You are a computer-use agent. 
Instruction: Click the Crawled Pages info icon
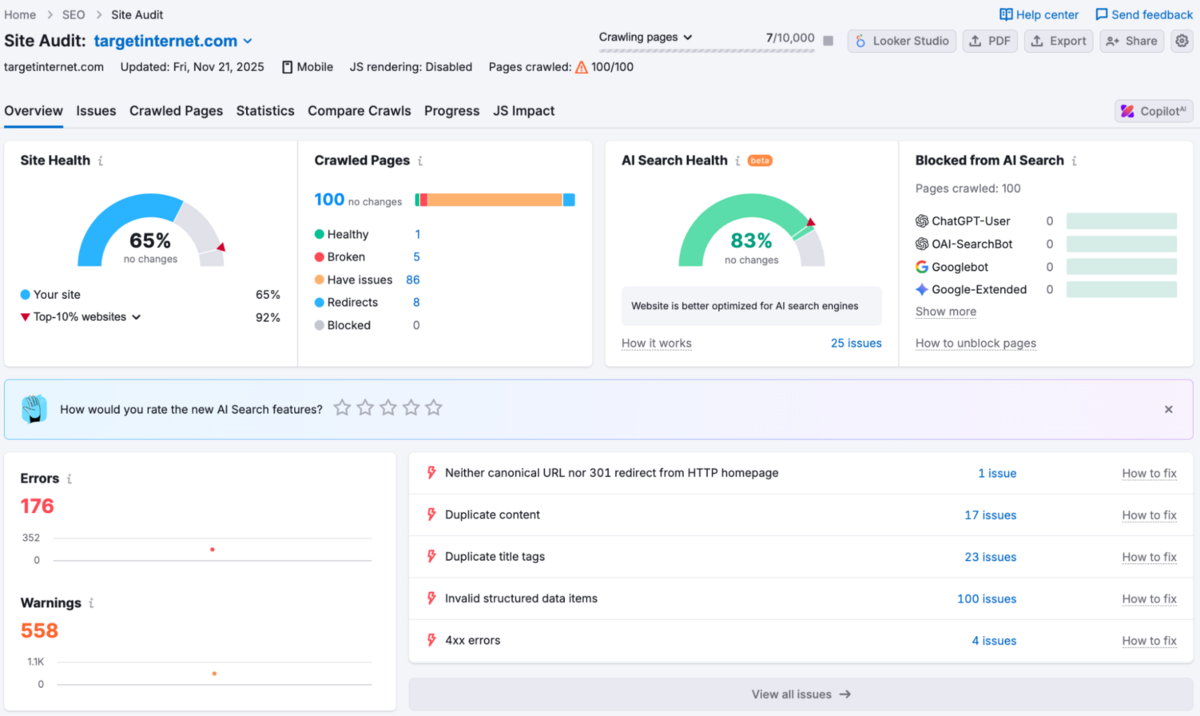[x=420, y=161]
